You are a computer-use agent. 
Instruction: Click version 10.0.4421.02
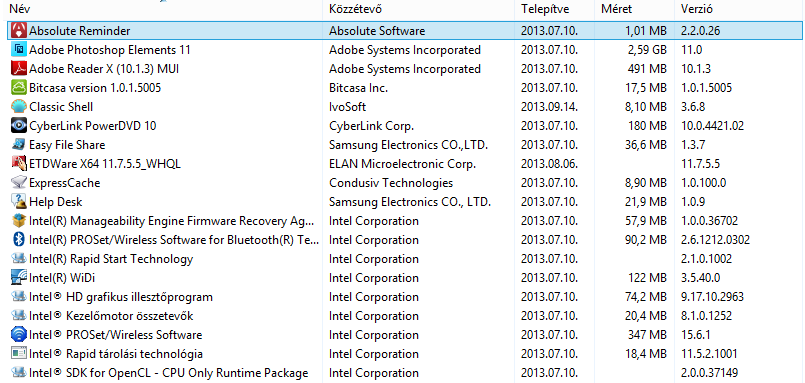pyautogui.click(x=712, y=126)
